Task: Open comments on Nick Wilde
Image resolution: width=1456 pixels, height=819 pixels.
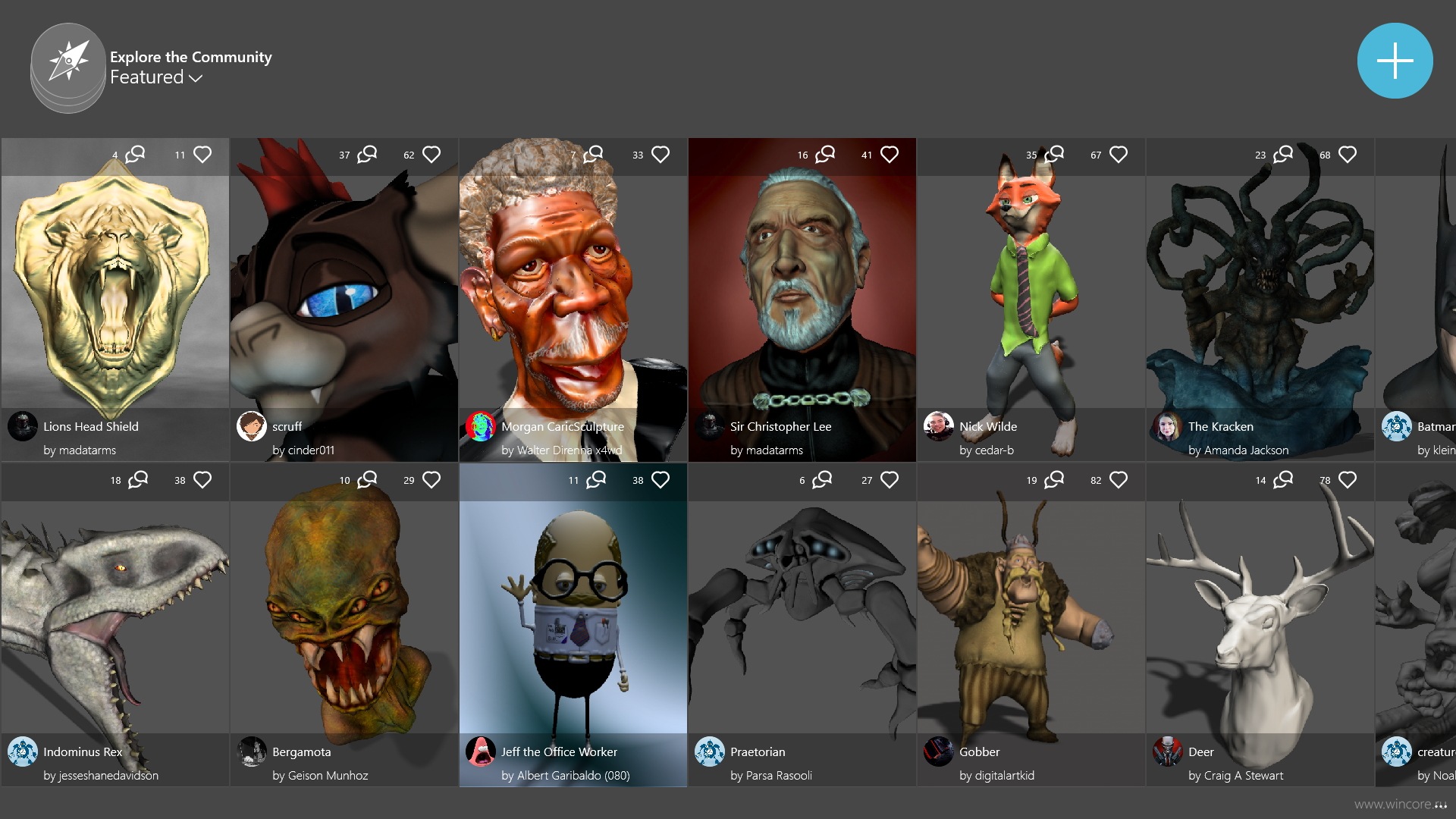Action: point(1054,155)
